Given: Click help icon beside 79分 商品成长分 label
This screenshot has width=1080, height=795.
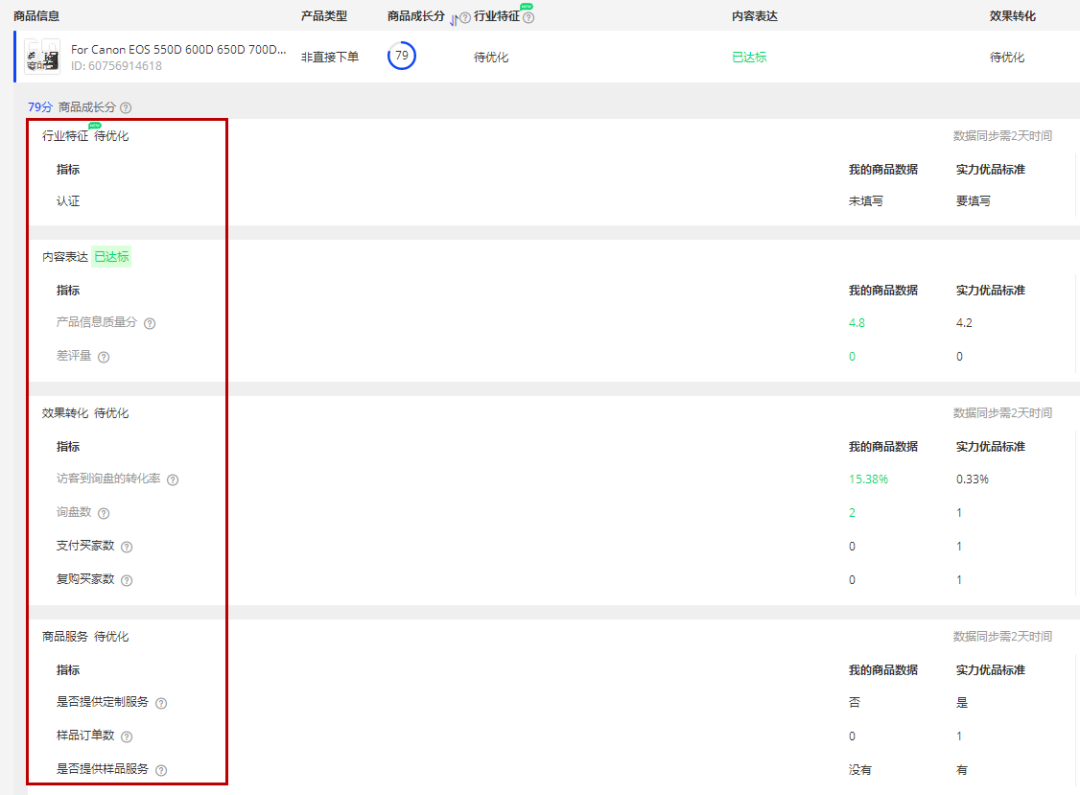Looking at the screenshot, I should [x=126, y=108].
